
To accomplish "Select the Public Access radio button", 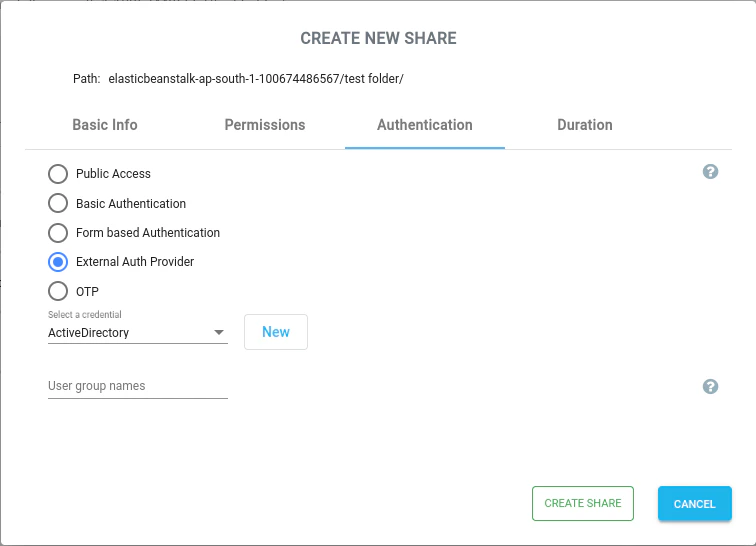I will pos(58,174).
